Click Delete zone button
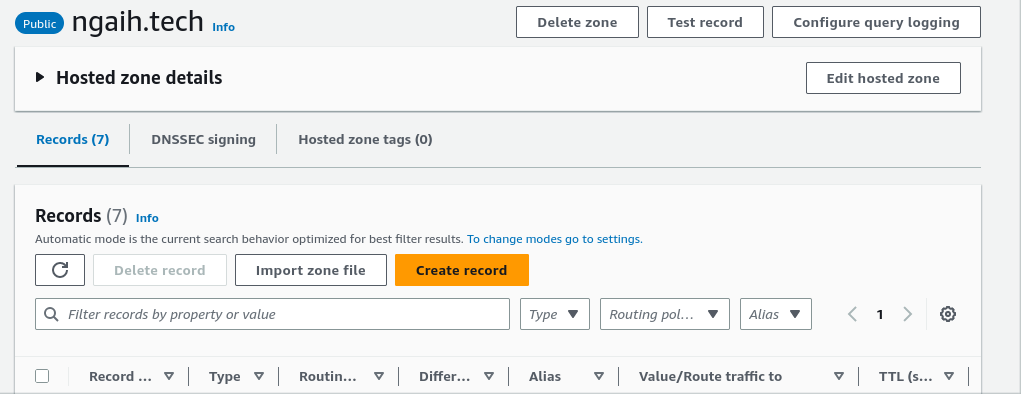 tap(577, 22)
